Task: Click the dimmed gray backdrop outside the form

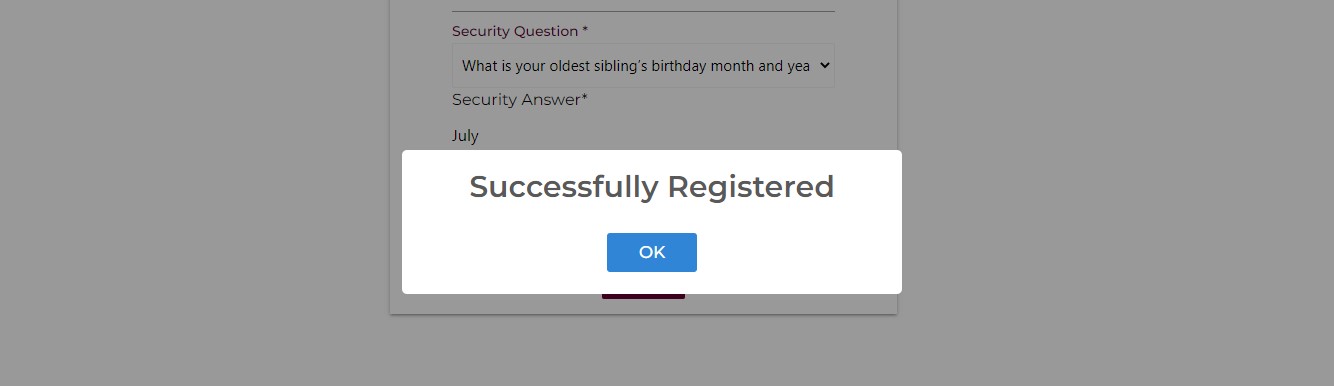Action: (1100, 200)
